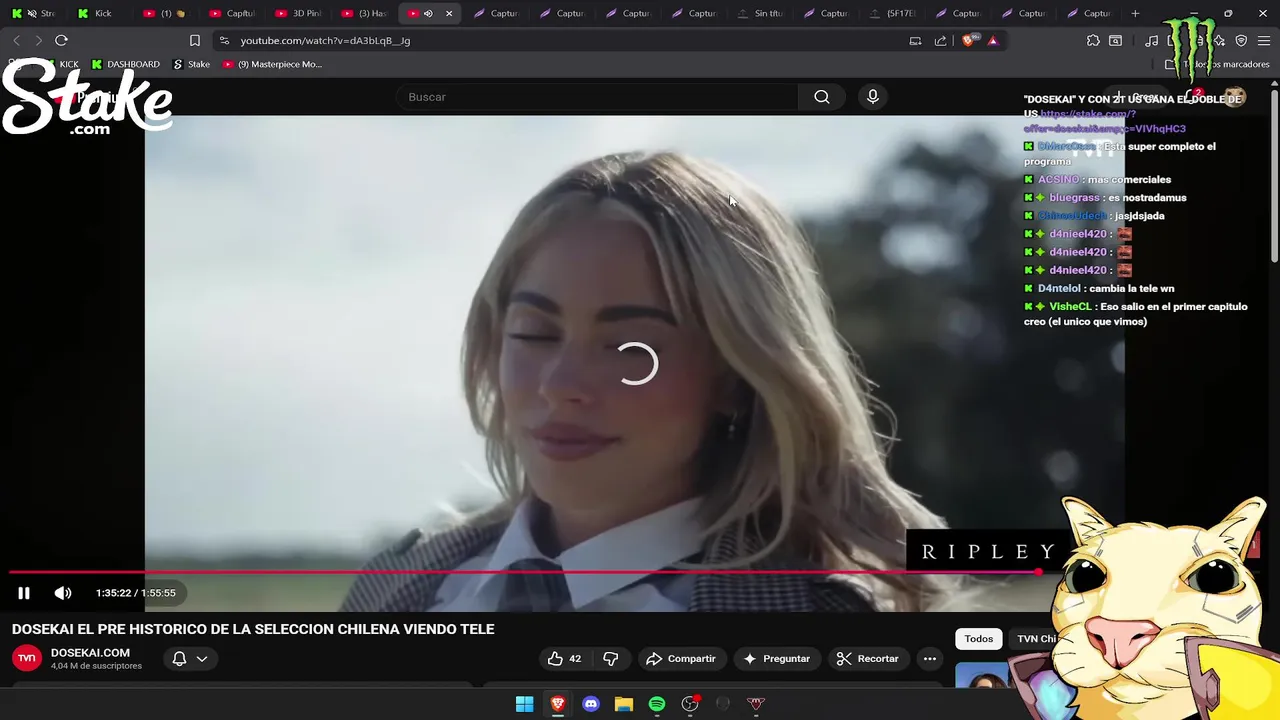Open Discord from the taskbar
The image size is (1280, 720).
click(591, 704)
